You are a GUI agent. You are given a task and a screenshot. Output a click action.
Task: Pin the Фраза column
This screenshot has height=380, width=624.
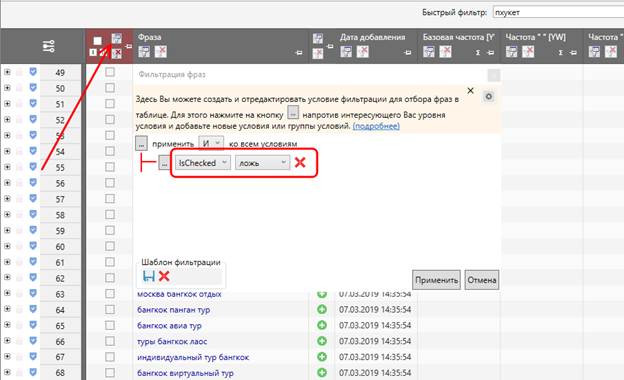(299, 53)
